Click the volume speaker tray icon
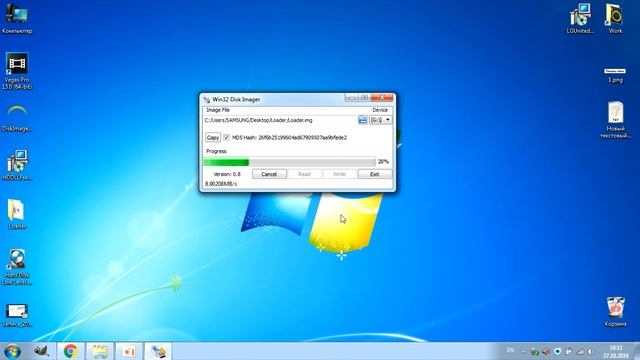The width and height of the screenshot is (640, 360). (590, 351)
